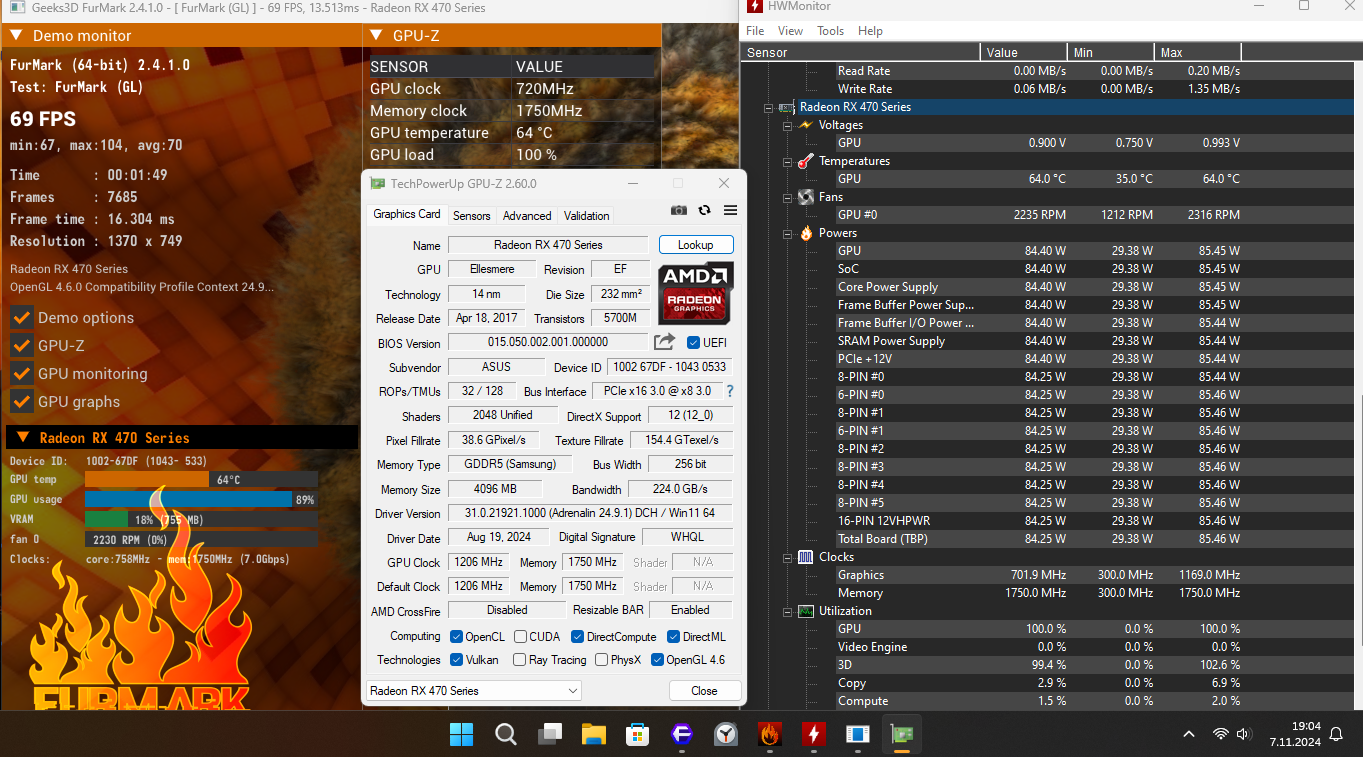The height and width of the screenshot is (757, 1363).
Task: Switch to GPU-Z via its taskbar icon
Action: [x=902, y=735]
